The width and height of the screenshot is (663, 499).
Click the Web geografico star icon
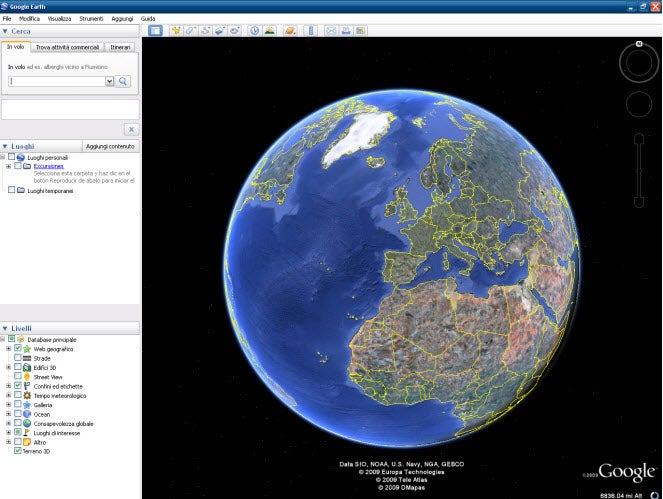[x=27, y=349]
